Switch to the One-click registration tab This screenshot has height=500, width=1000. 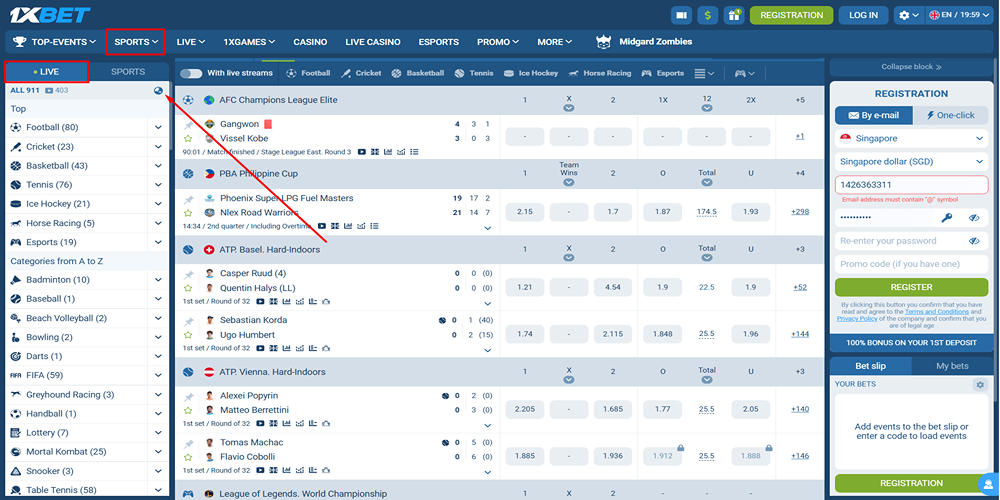pos(950,115)
